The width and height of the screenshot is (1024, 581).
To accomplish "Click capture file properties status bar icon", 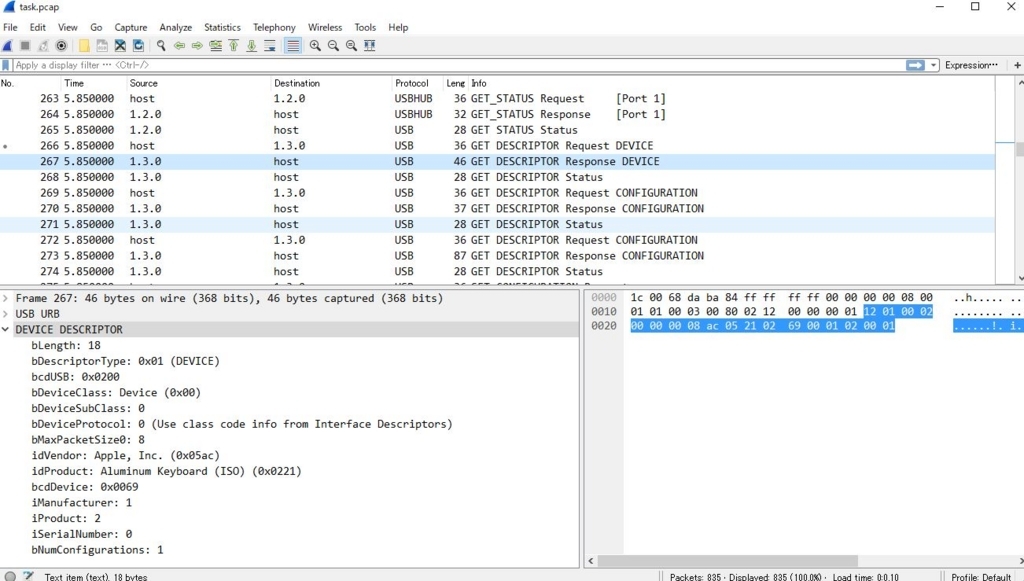I will 28,576.
